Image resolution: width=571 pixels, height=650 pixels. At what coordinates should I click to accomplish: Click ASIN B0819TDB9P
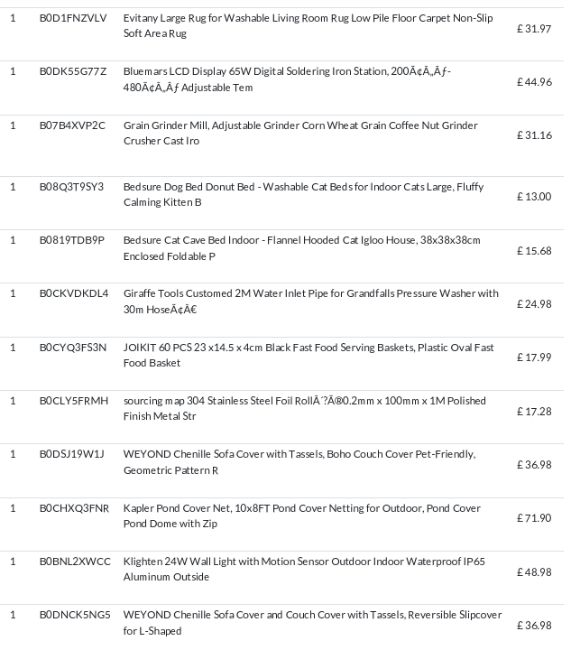click(x=72, y=240)
